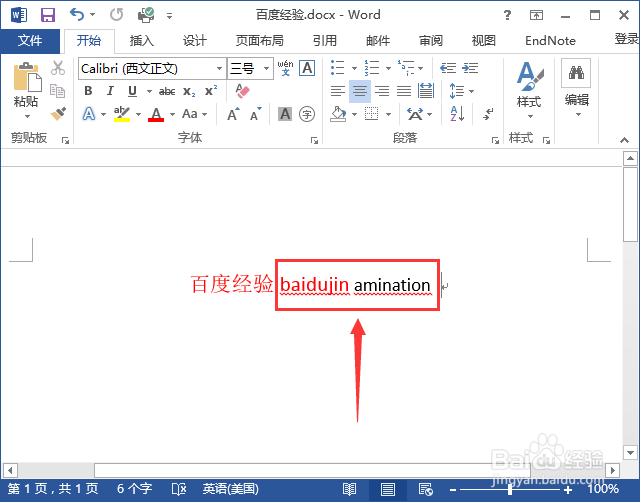Open Word Help question mark

[507, 15]
